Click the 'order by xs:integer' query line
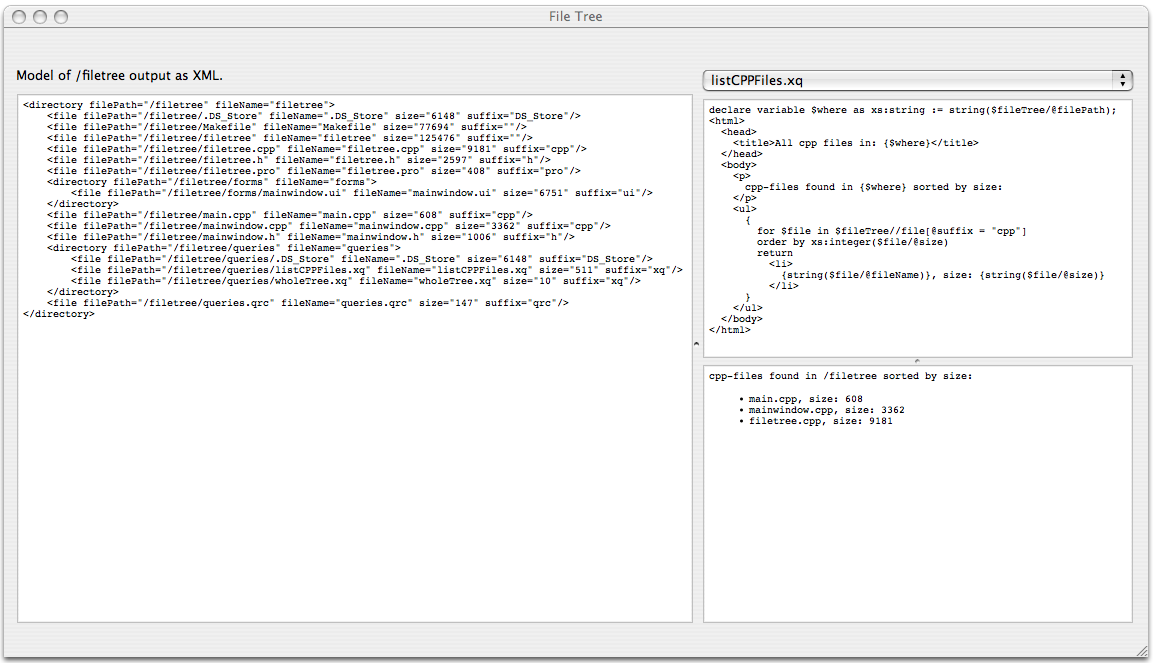The height and width of the screenshot is (663, 1153). pos(851,242)
